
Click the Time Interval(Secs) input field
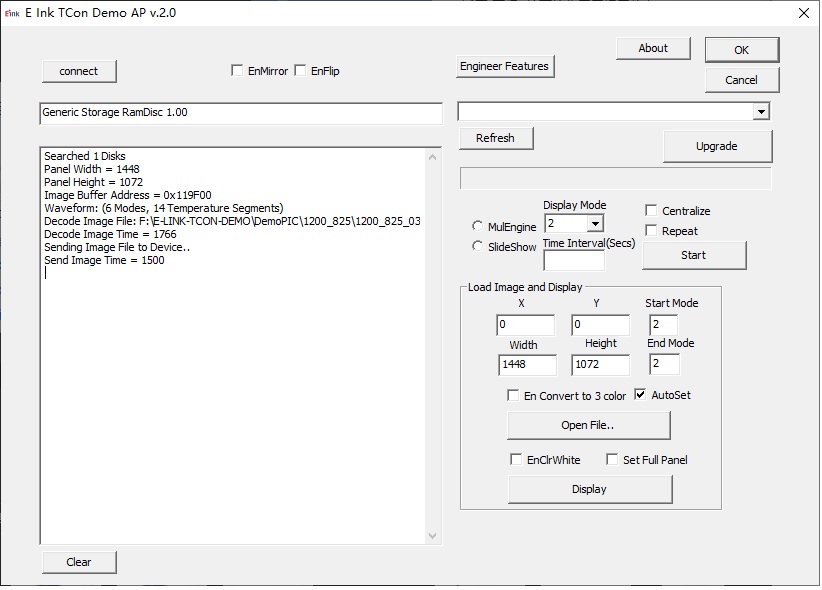(574, 261)
